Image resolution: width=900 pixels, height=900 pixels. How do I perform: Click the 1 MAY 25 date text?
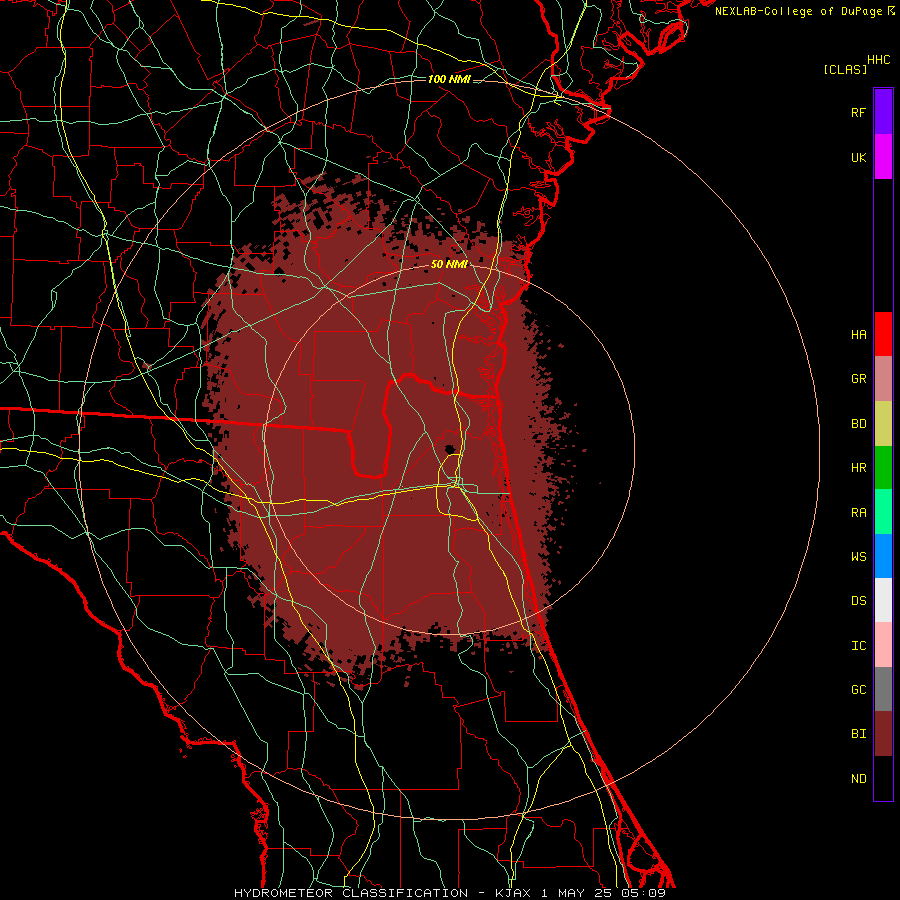pyautogui.click(x=577, y=893)
